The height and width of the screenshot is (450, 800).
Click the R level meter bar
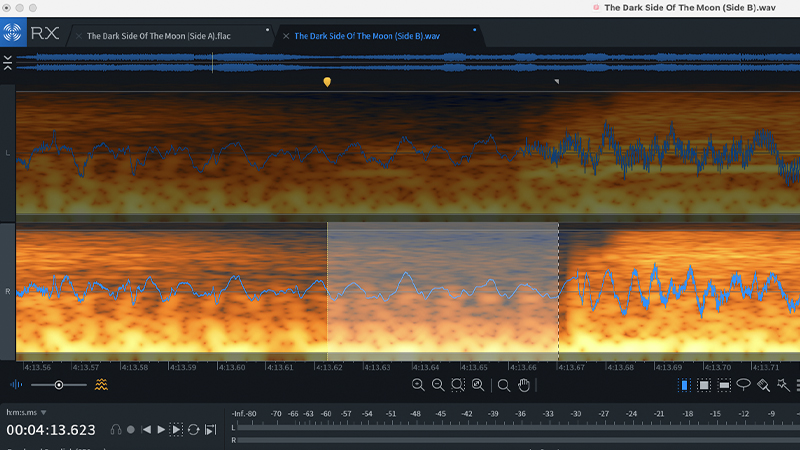pyautogui.click(x=518, y=440)
